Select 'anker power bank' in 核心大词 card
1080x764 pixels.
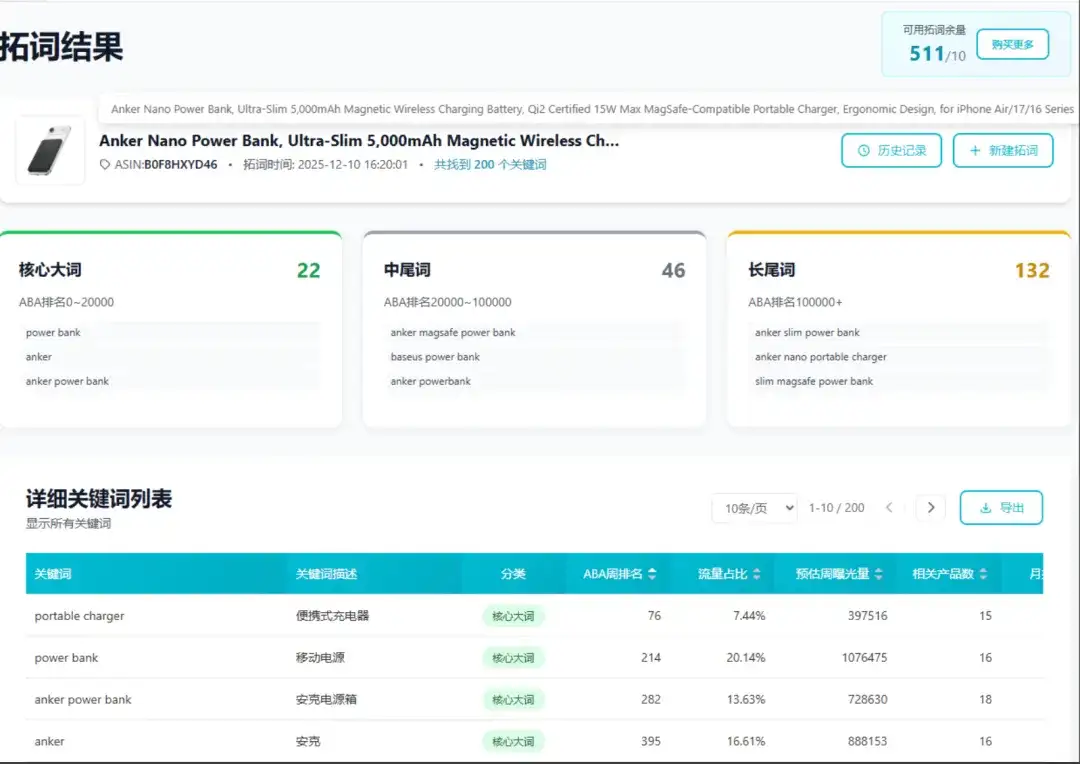[x=67, y=382]
